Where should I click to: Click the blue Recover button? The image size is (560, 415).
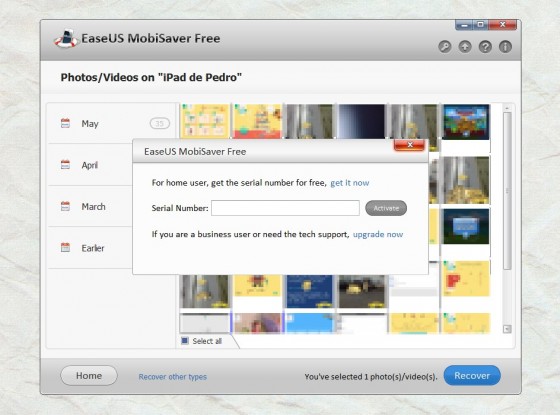pos(472,376)
